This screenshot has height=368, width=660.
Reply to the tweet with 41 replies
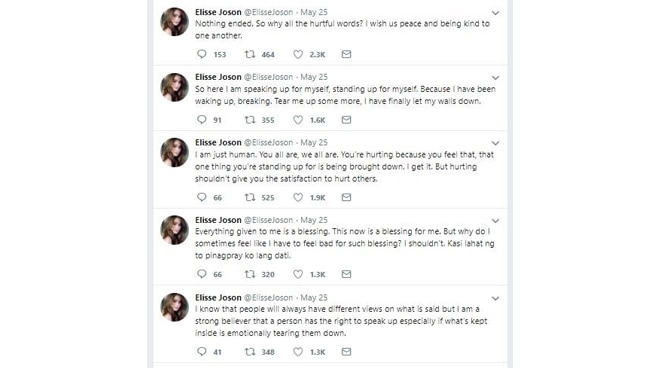202,352
